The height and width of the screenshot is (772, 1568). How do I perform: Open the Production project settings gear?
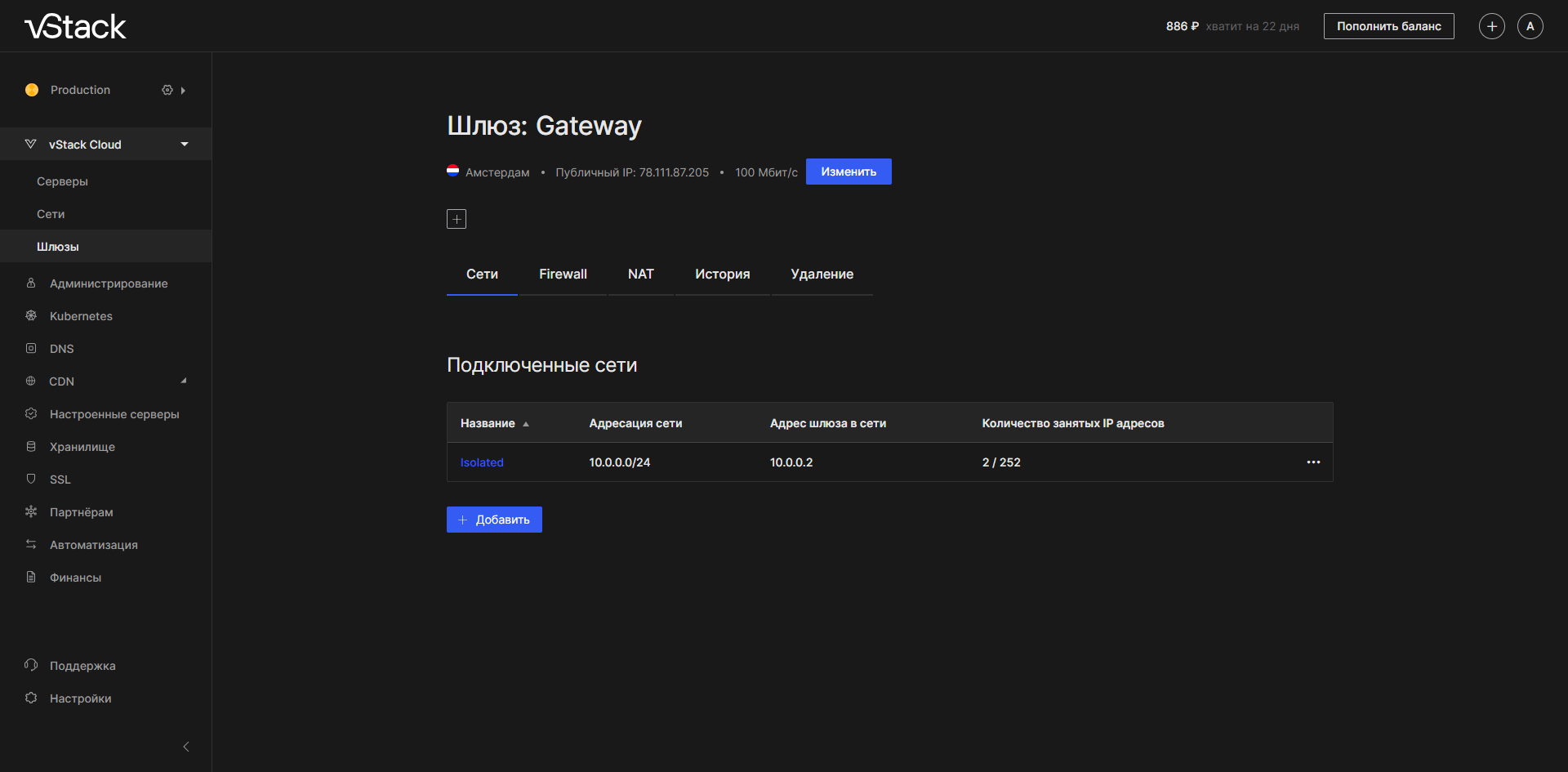click(x=167, y=90)
